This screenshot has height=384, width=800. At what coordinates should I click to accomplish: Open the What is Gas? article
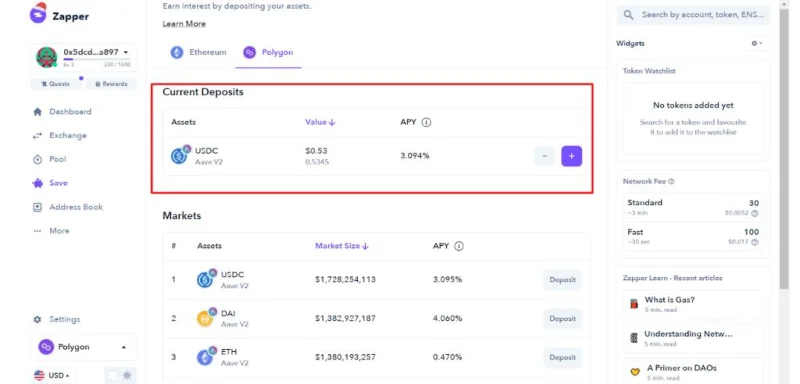point(693,304)
